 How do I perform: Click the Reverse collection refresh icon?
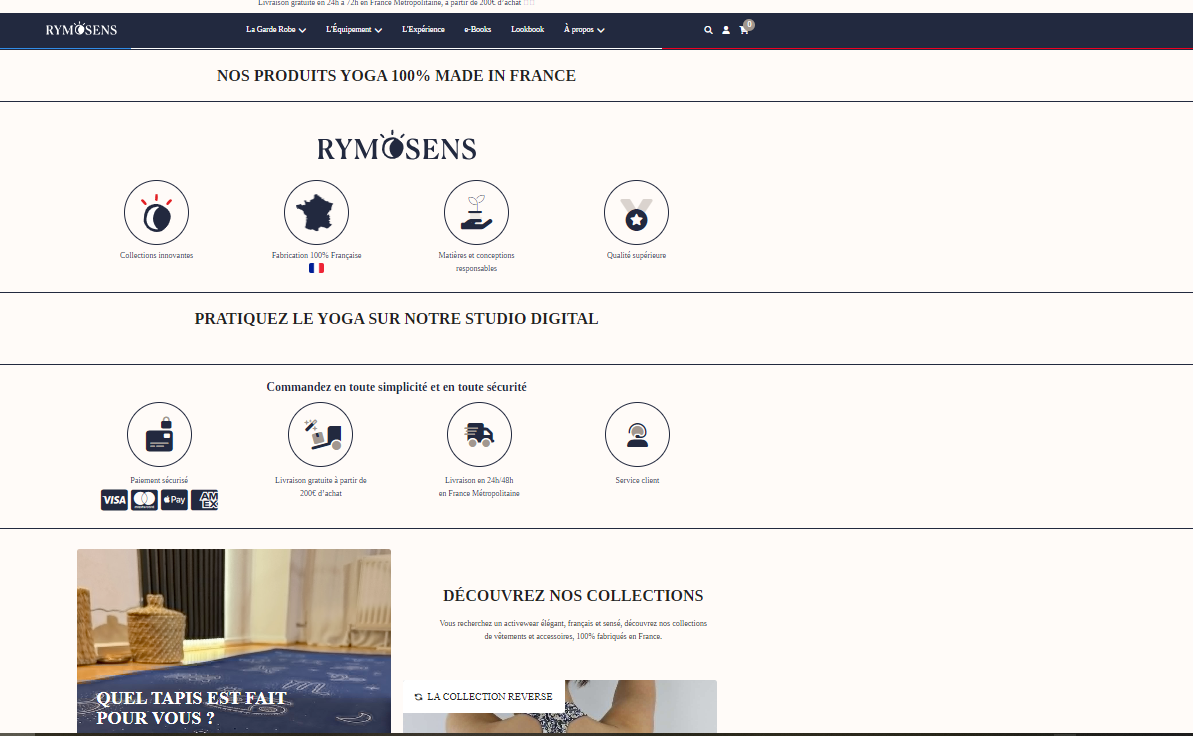coord(418,697)
